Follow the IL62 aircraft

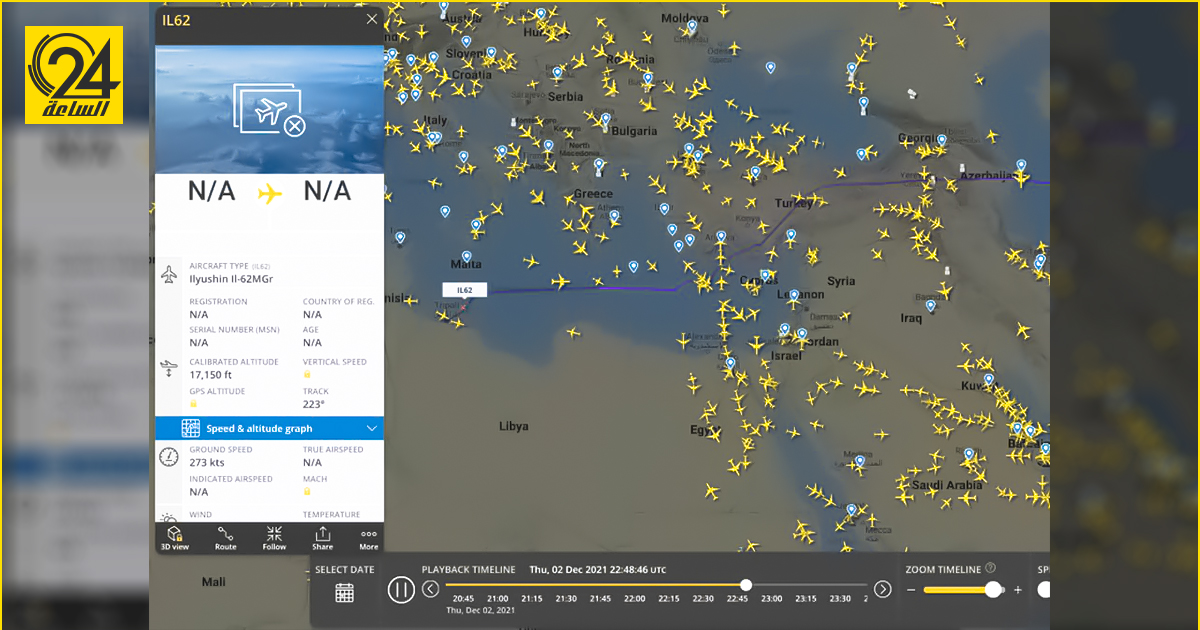(x=274, y=538)
